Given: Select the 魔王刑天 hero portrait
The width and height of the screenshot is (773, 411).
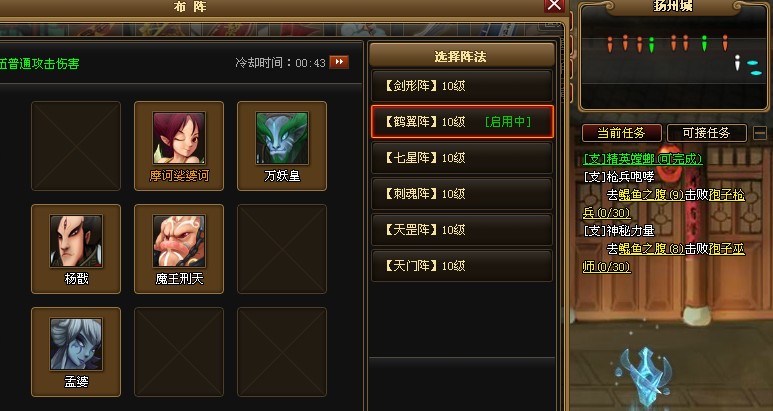Looking at the screenshot, I should [x=179, y=241].
